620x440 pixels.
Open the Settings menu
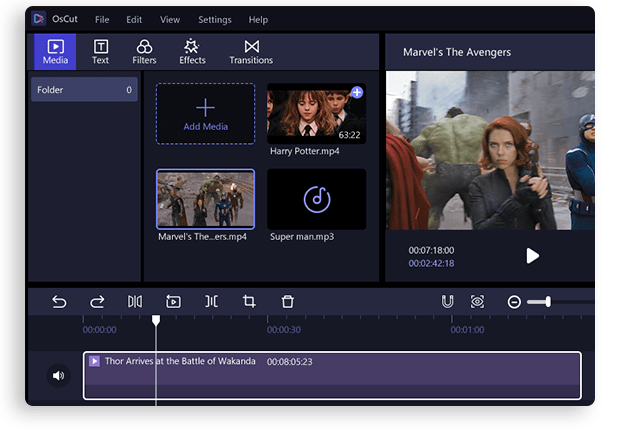pyautogui.click(x=214, y=20)
